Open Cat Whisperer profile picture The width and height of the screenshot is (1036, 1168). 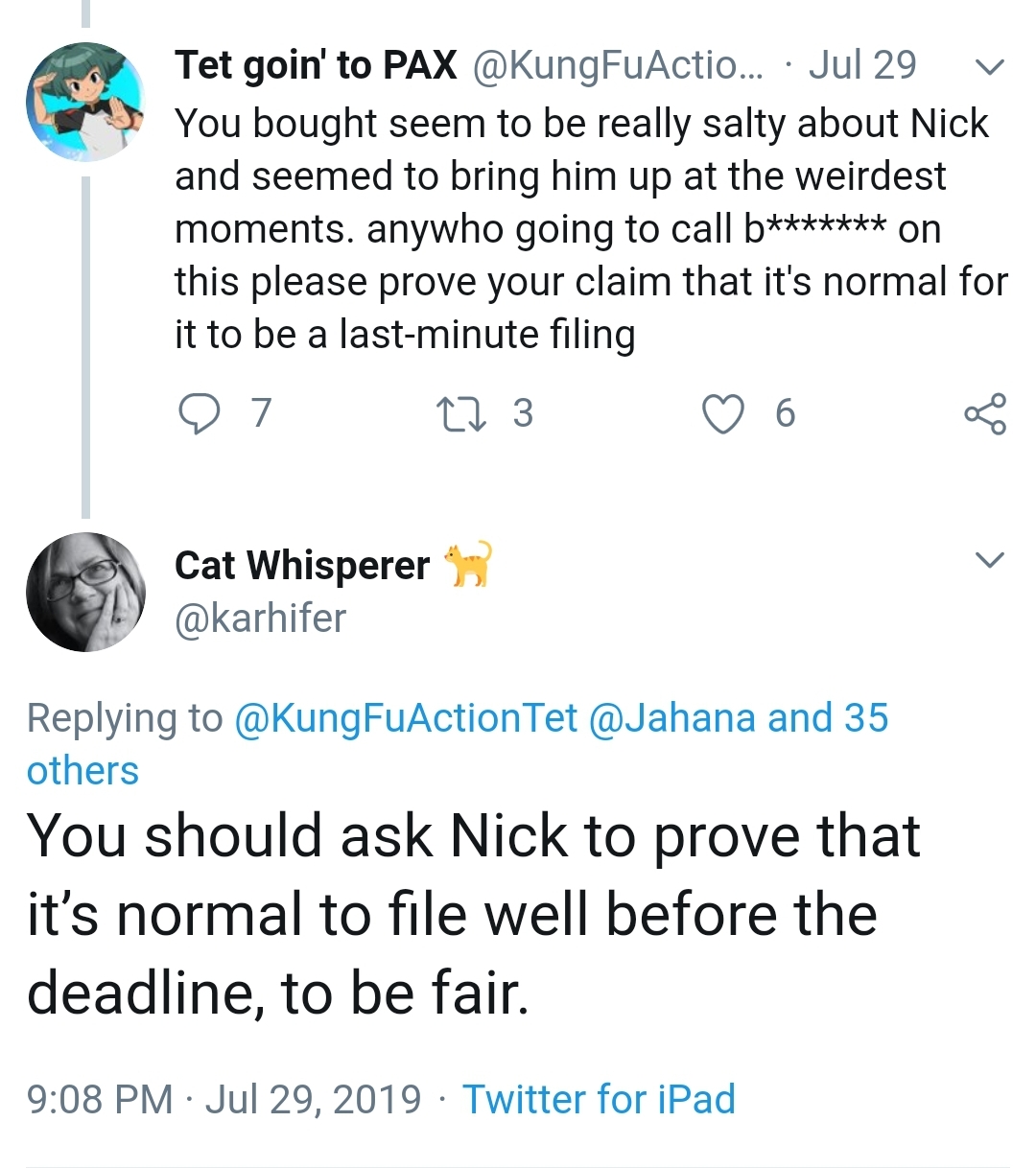coord(85,592)
